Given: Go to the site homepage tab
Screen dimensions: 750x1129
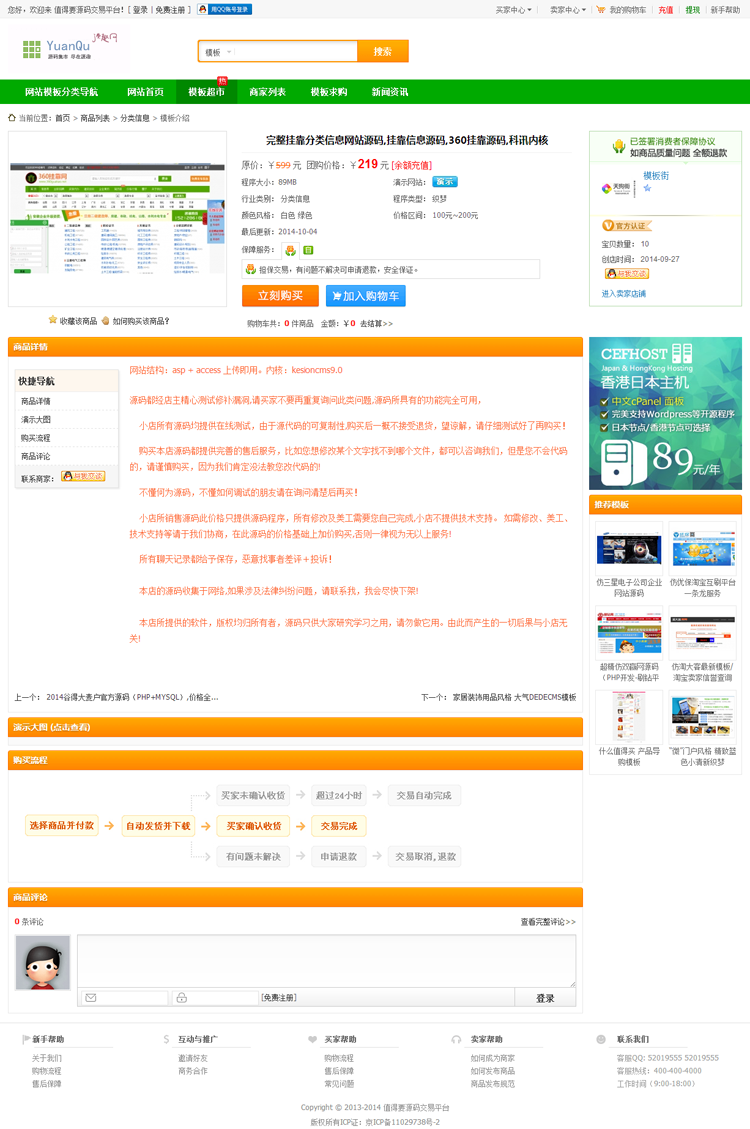Looking at the screenshot, I should pyautogui.click(x=145, y=92).
